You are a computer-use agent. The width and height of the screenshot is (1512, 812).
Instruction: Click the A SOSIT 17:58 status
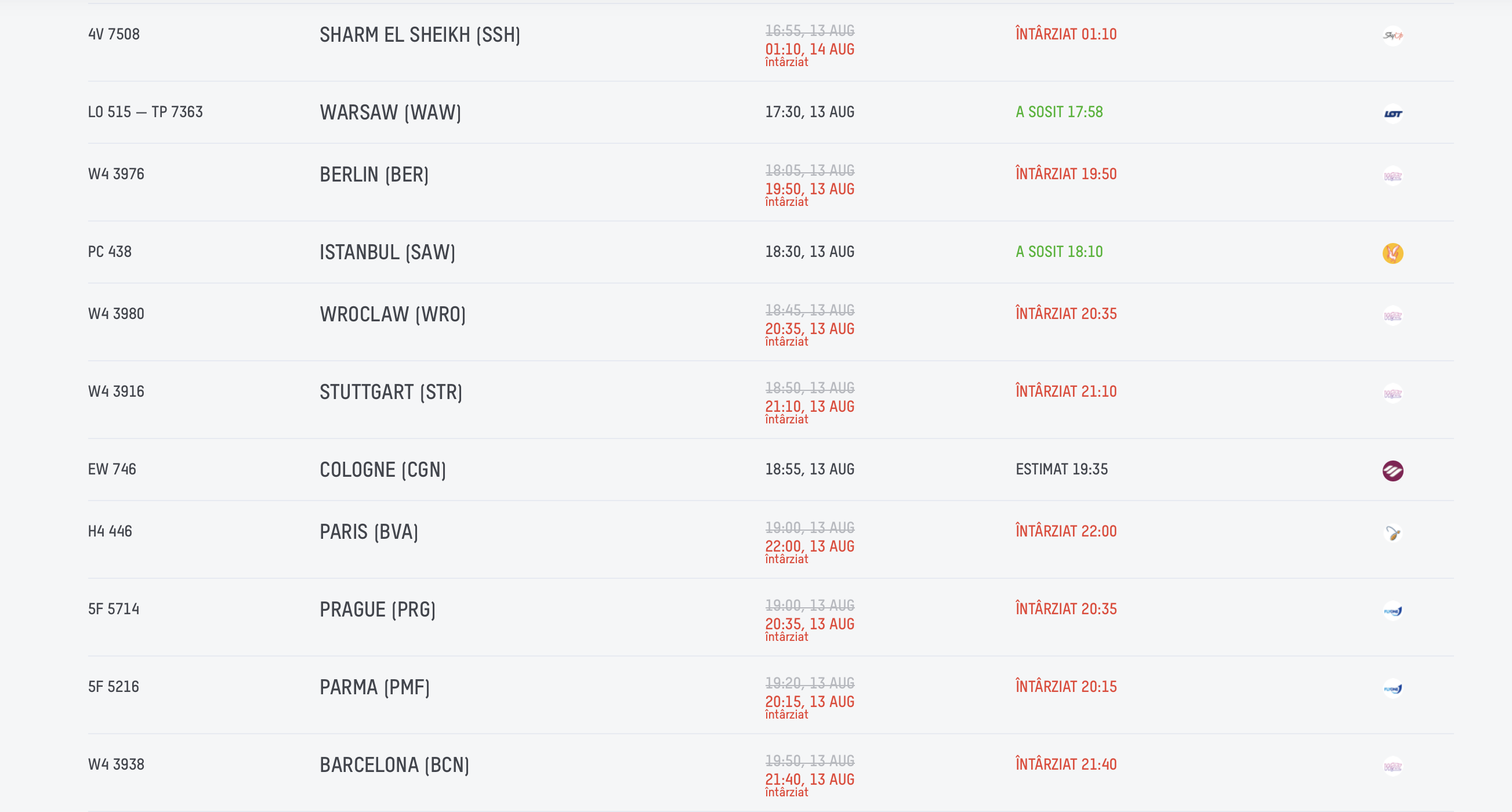[x=1059, y=111]
